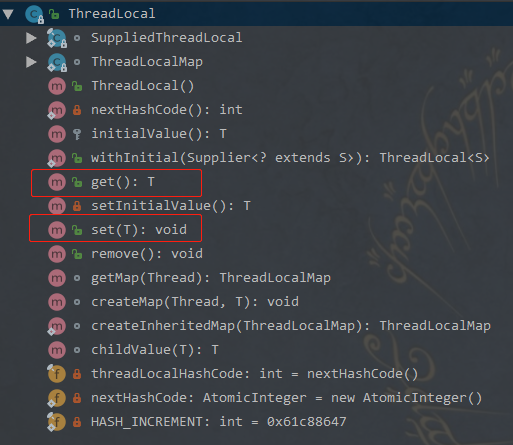Image resolution: width=513 pixels, height=445 pixels.
Task: Click the field icon beside HASH_INCREMENT
Action: click(57, 422)
